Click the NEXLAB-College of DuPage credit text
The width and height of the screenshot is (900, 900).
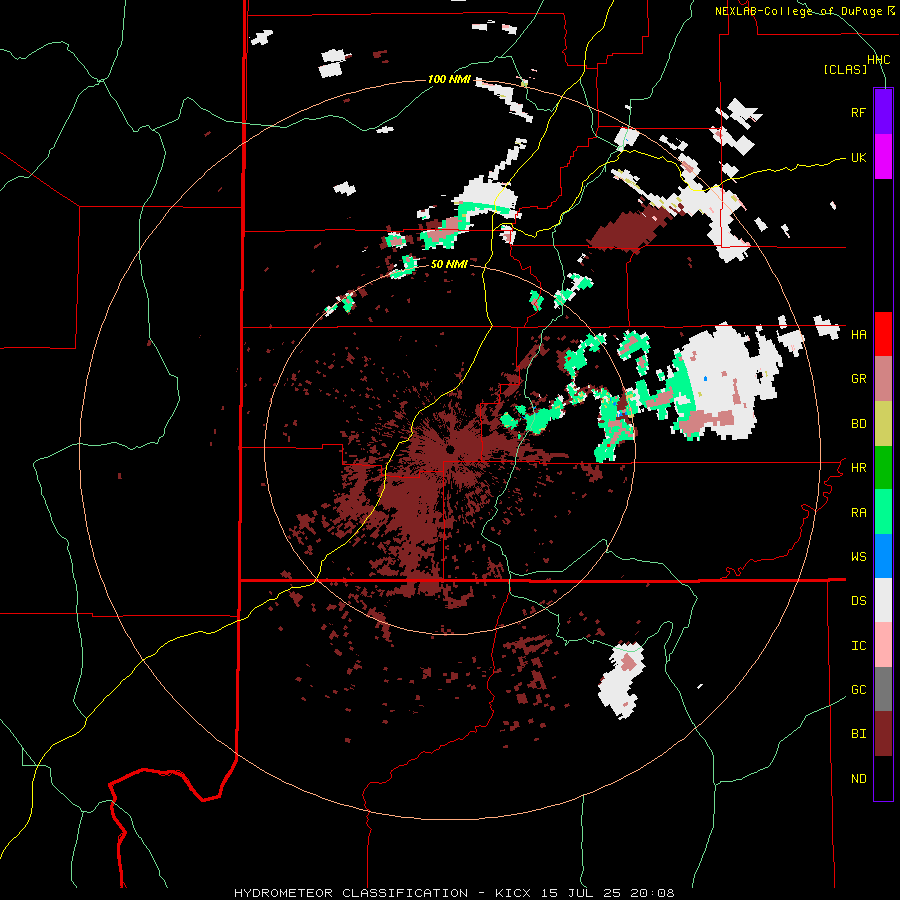[x=798, y=11]
